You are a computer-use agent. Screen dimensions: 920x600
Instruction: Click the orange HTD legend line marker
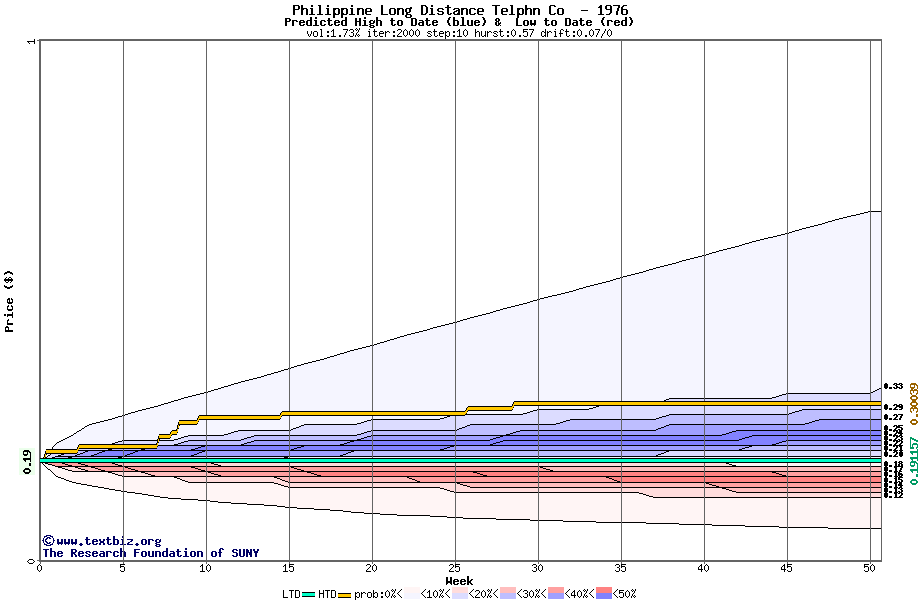pos(346,594)
